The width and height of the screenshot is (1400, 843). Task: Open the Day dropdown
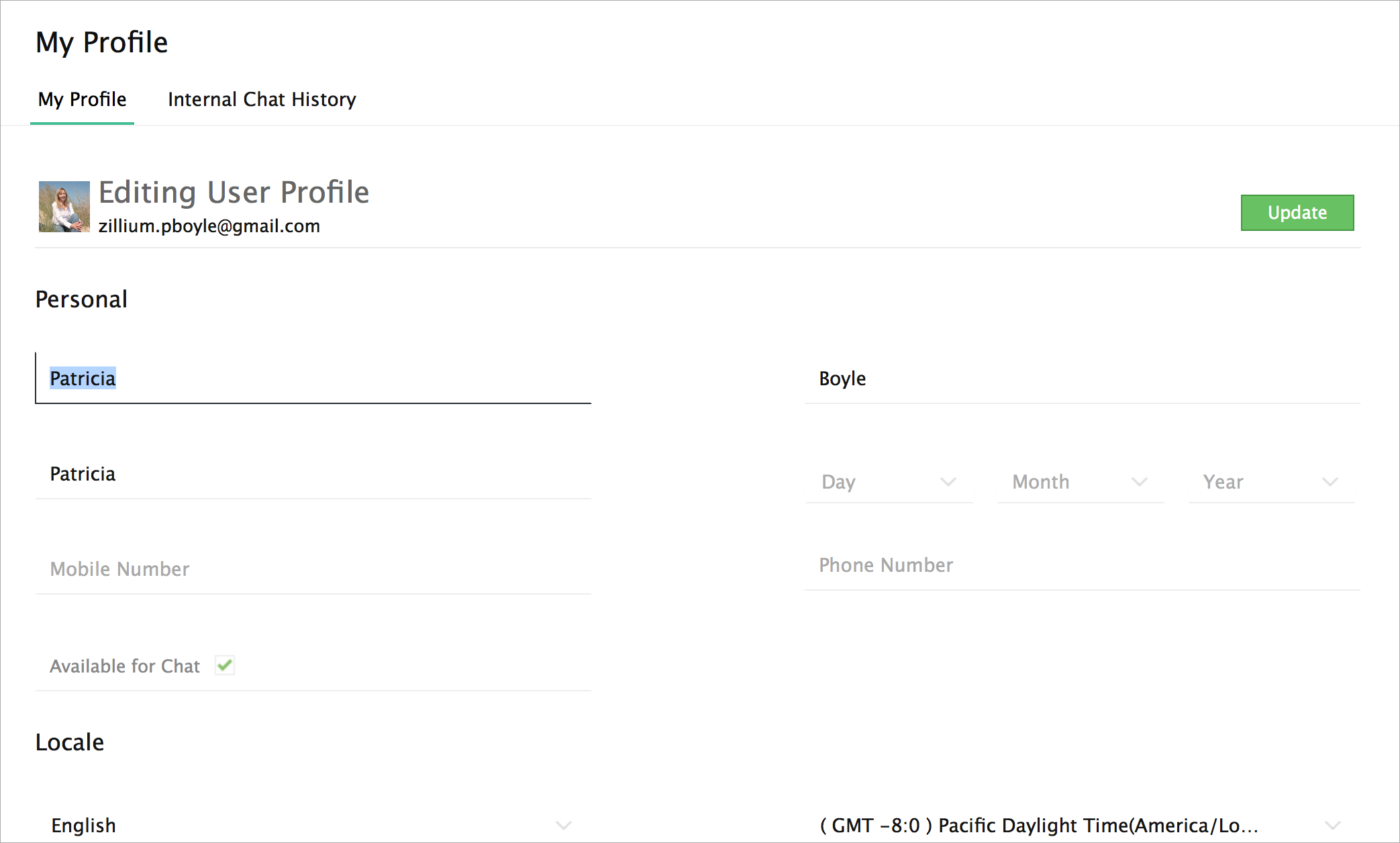point(889,482)
